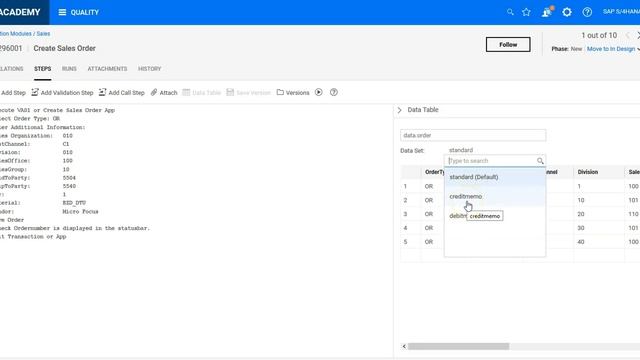The height and width of the screenshot is (360, 640).
Task: Open notifications user icon
Action: tap(547, 12)
